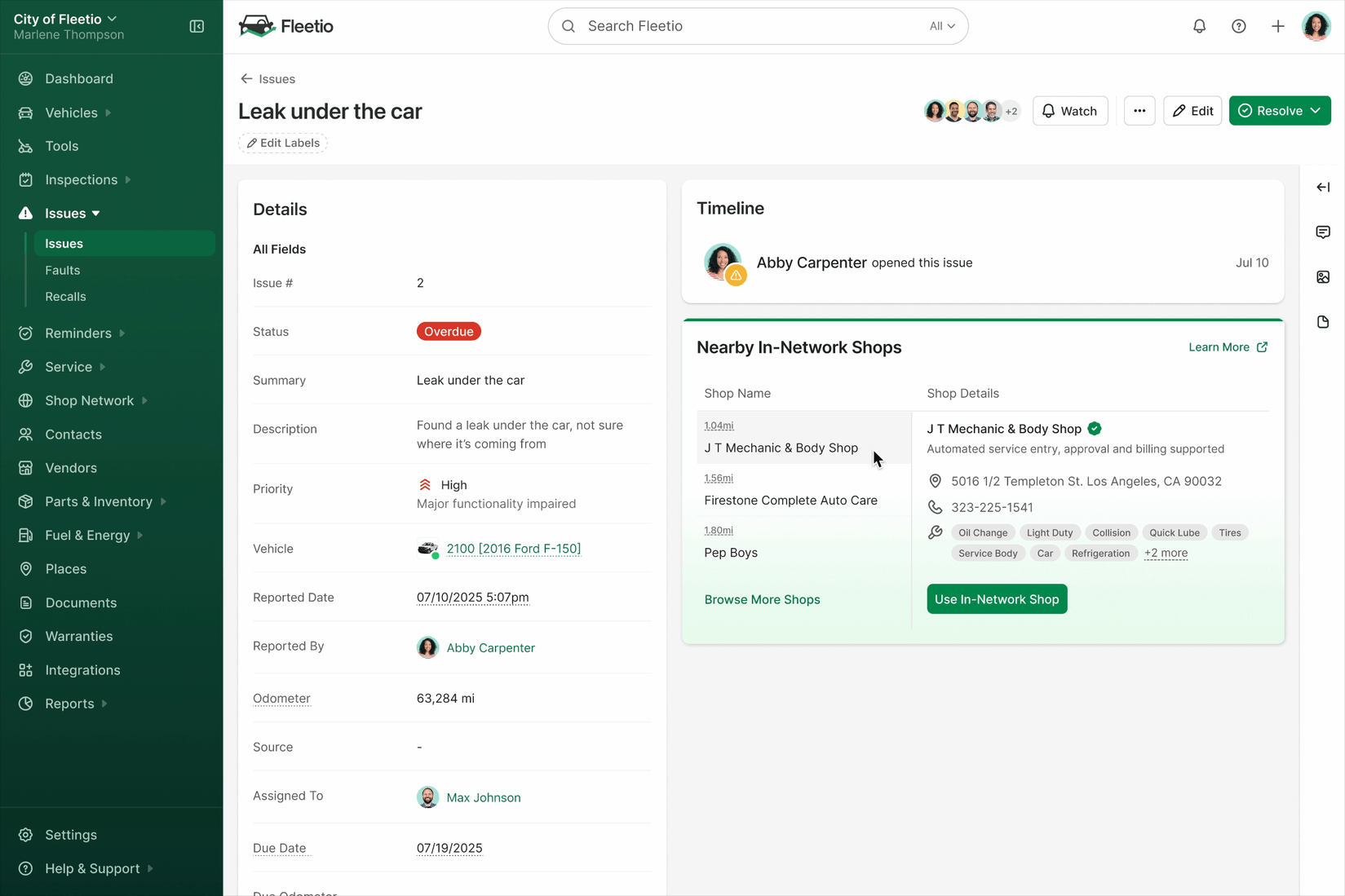
Task: Click the search magnifier icon
Action: (569, 26)
